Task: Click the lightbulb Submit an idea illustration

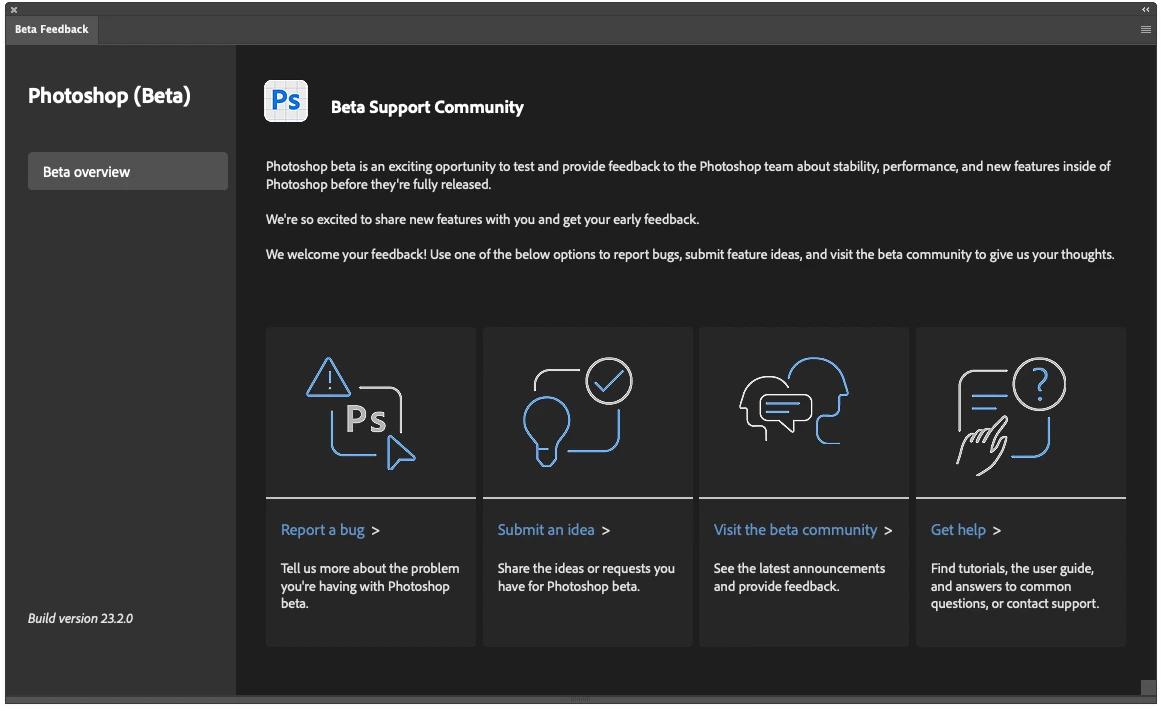Action: click(x=578, y=411)
